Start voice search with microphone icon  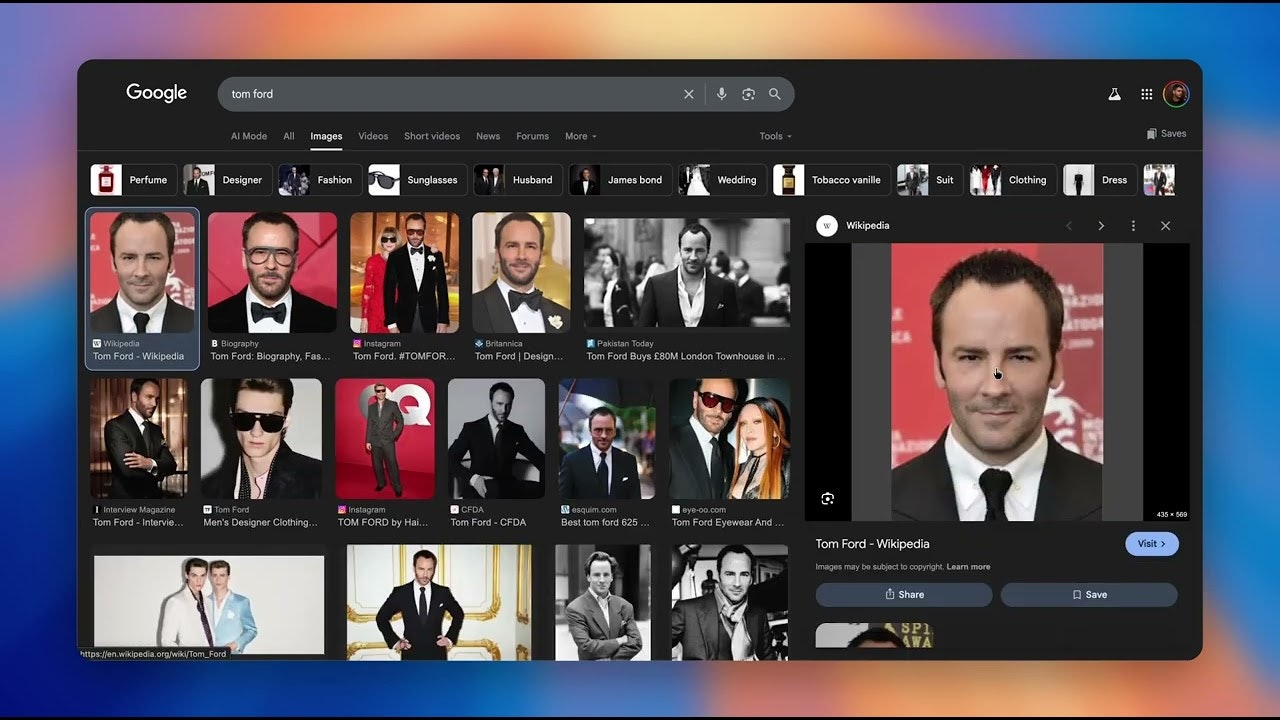tap(721, 94)
